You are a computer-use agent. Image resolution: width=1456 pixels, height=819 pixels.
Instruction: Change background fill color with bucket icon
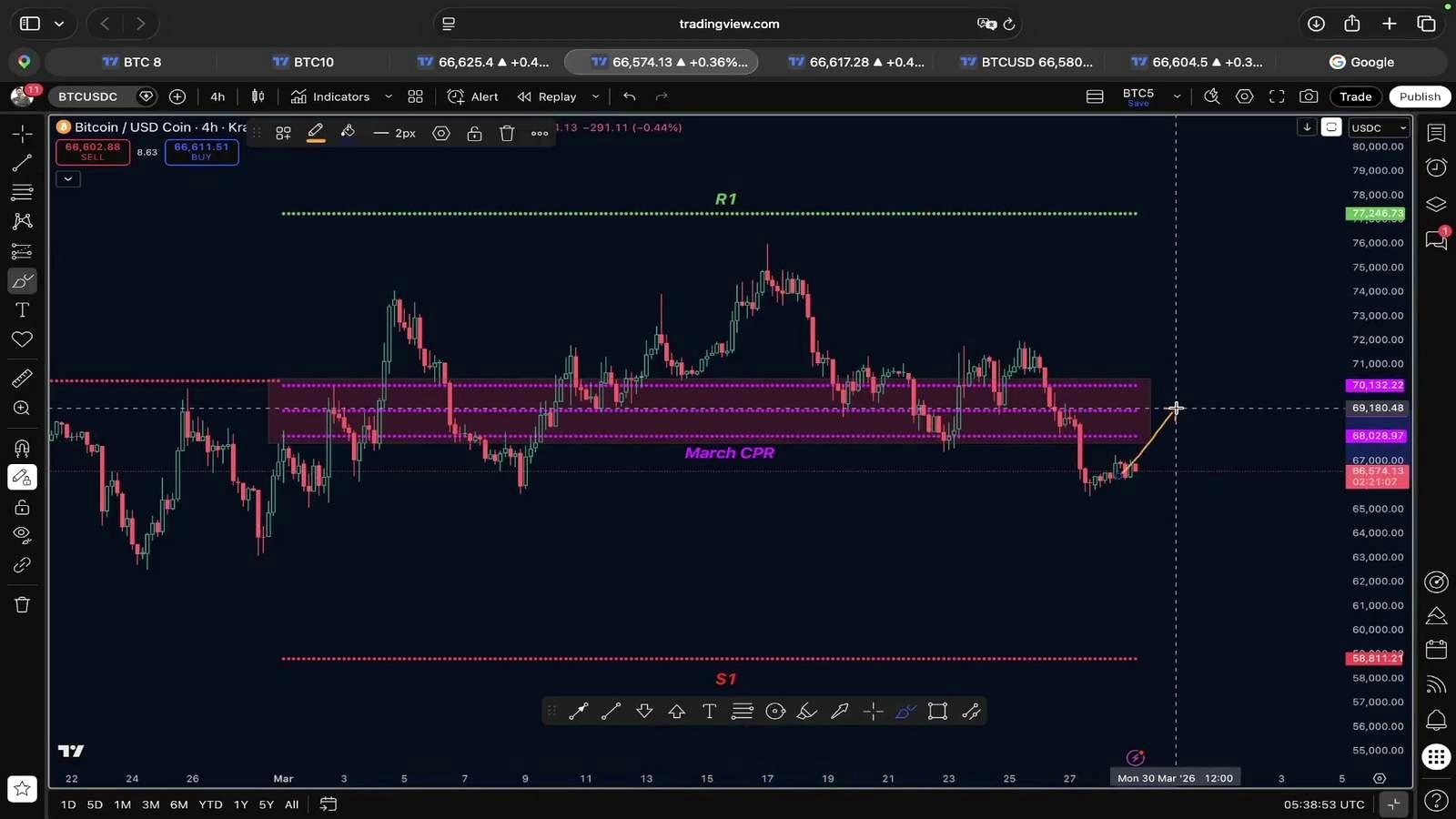[348, 133]
